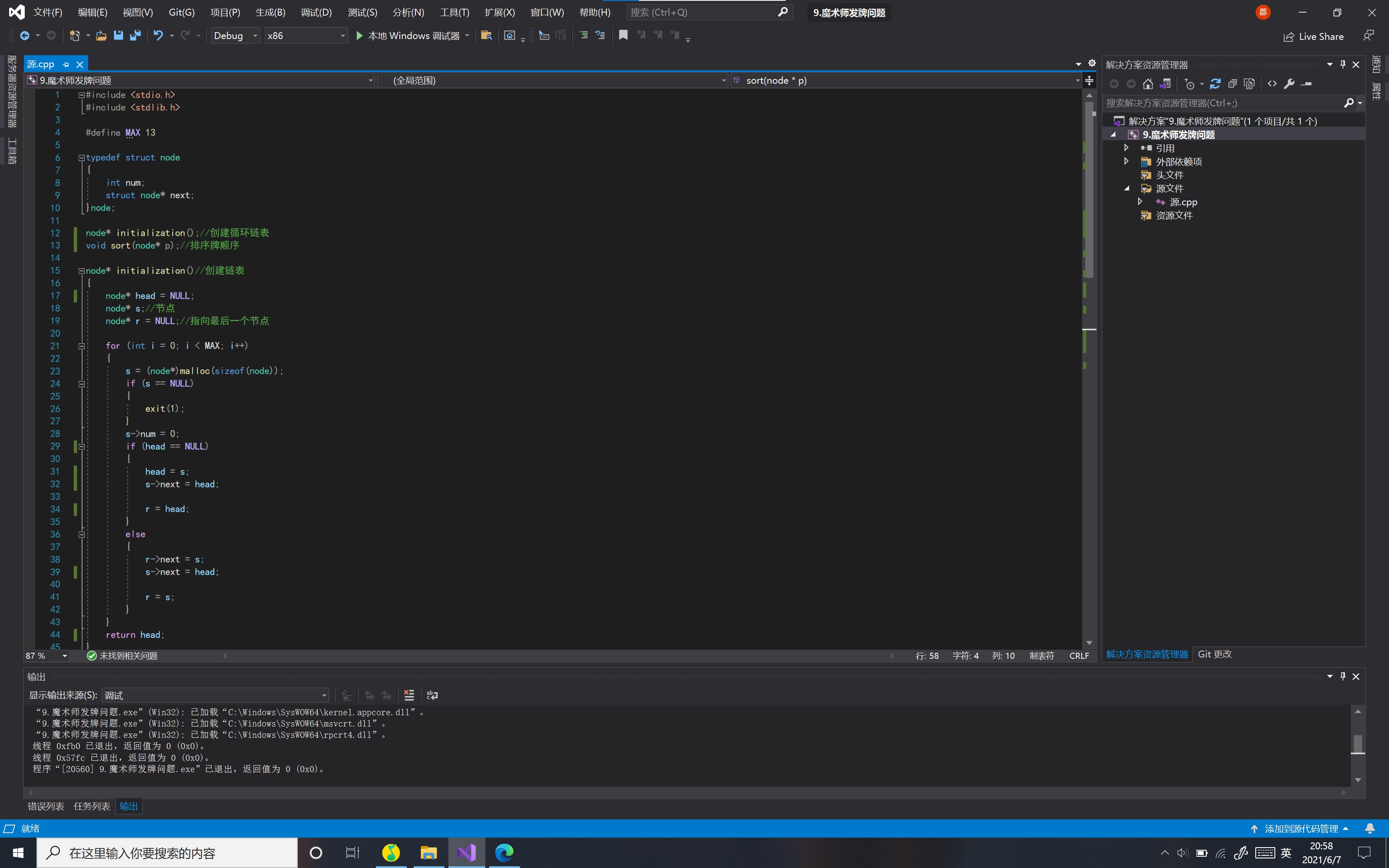
Task: Open the Debug configuration dropdown
Action: [235, 36]
